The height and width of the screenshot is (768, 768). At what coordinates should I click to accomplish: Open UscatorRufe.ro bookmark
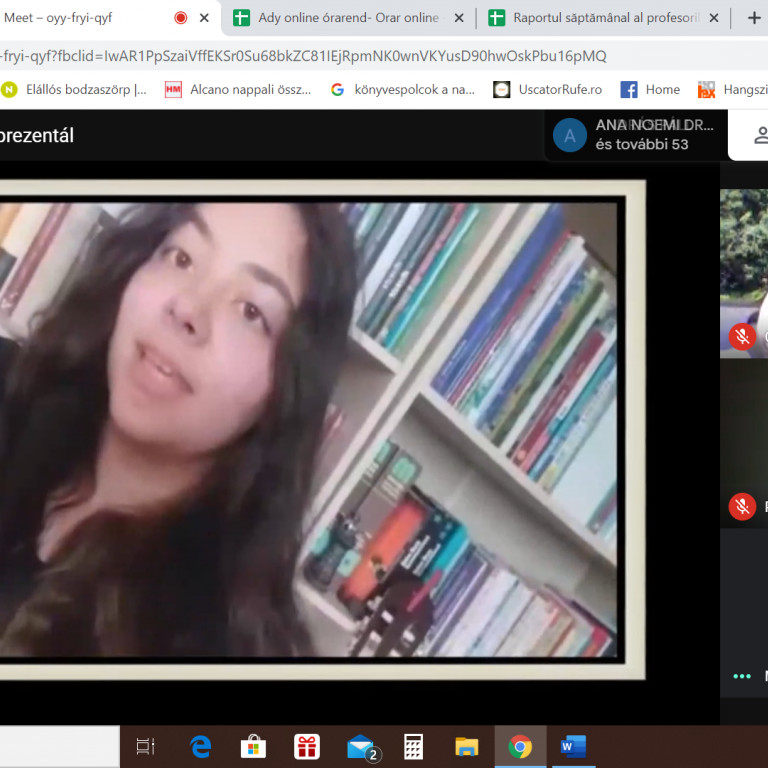pyautogui.click(x=548, y=89)
